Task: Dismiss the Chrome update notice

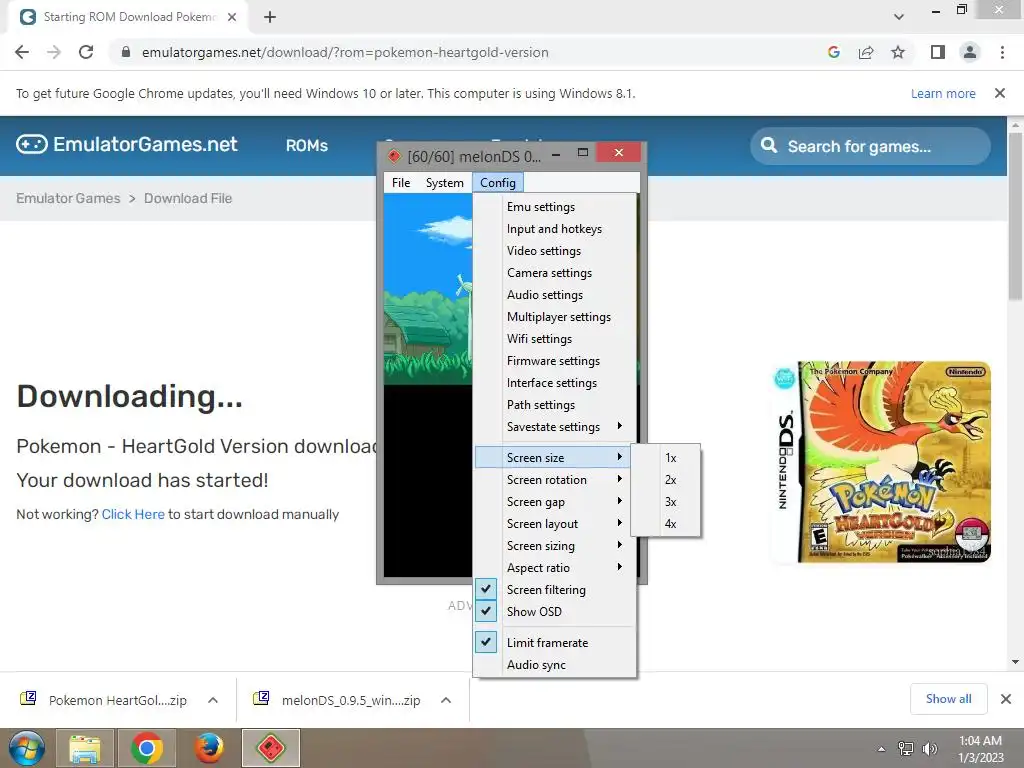Action: [x=1000, y=93]
